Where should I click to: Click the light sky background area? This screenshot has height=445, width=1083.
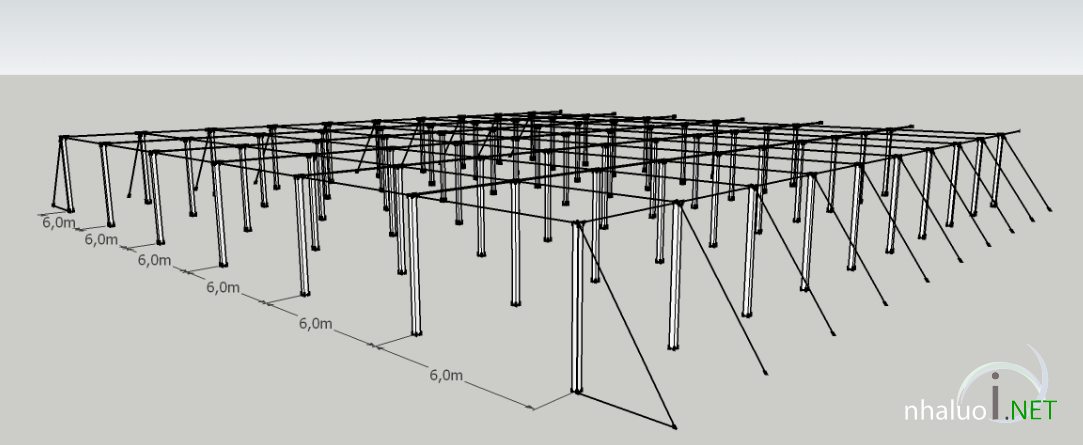(x=540, y=35)
